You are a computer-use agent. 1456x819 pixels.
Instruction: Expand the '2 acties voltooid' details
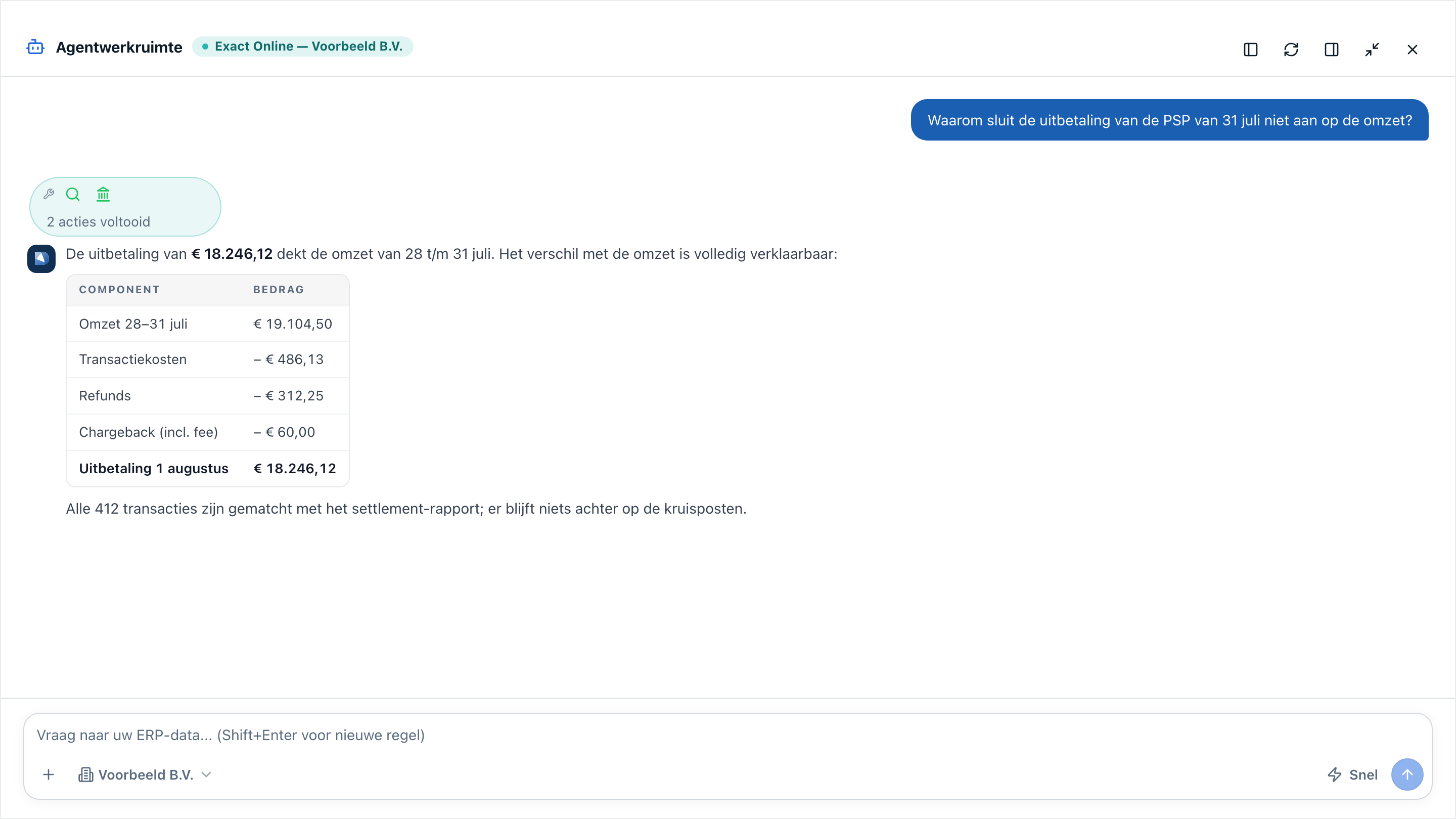99,221
